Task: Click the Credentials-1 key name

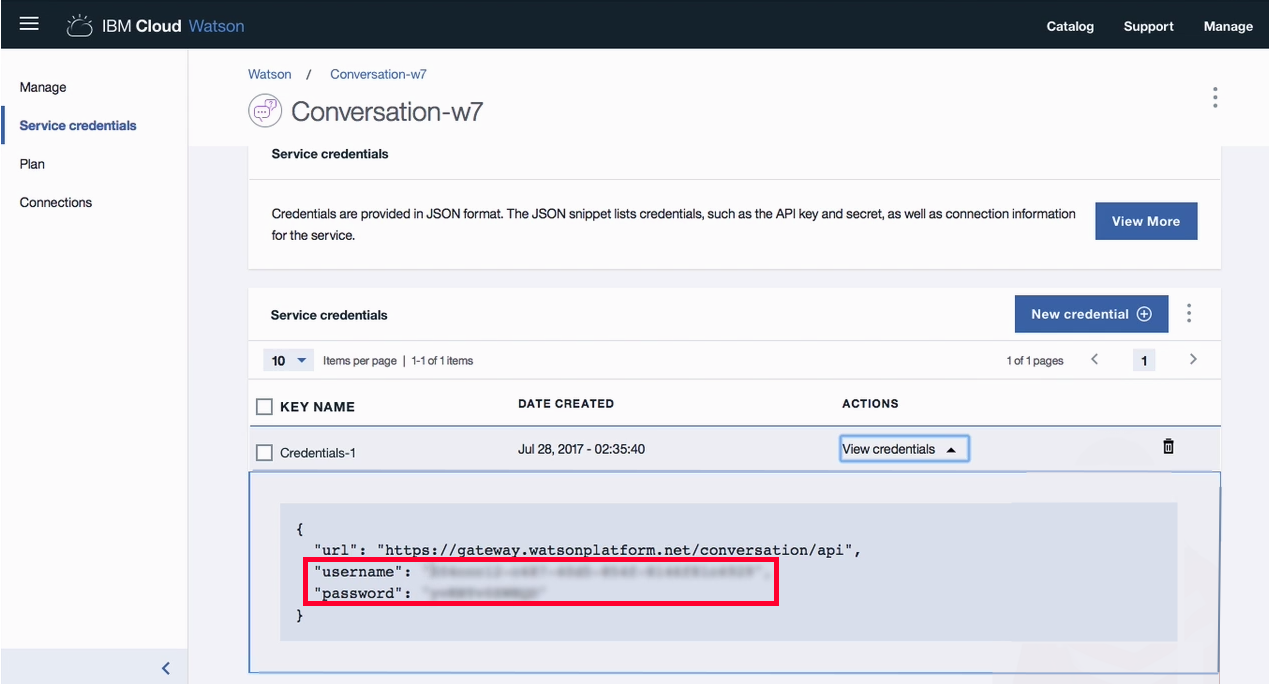Action: tap(318, 453)
